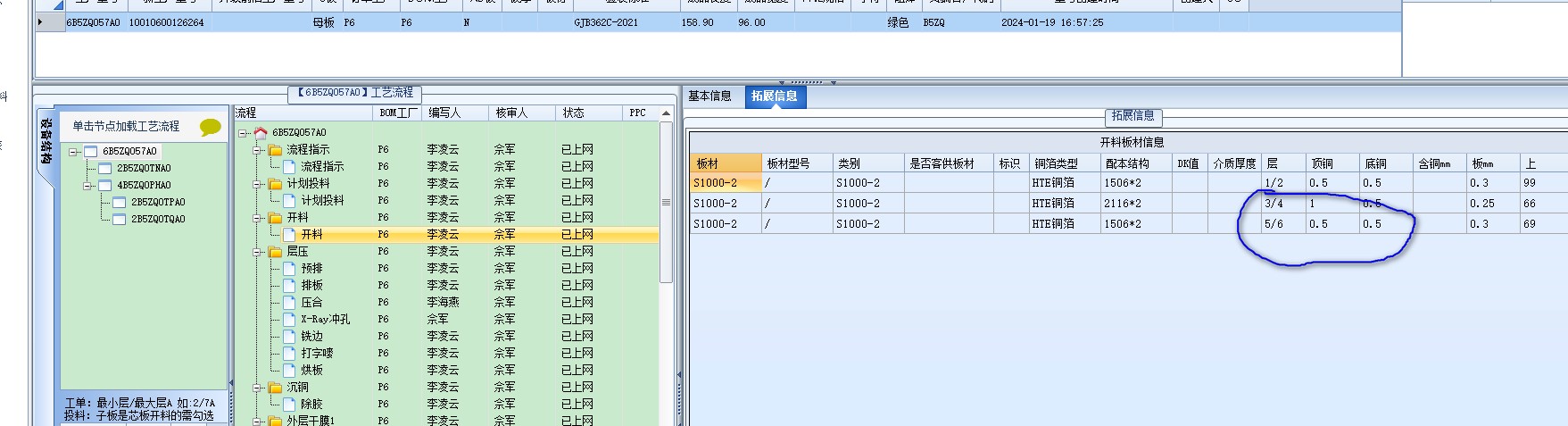Click the document icon of 除胶 step
Screen dimensions: 1568x426
289,404
